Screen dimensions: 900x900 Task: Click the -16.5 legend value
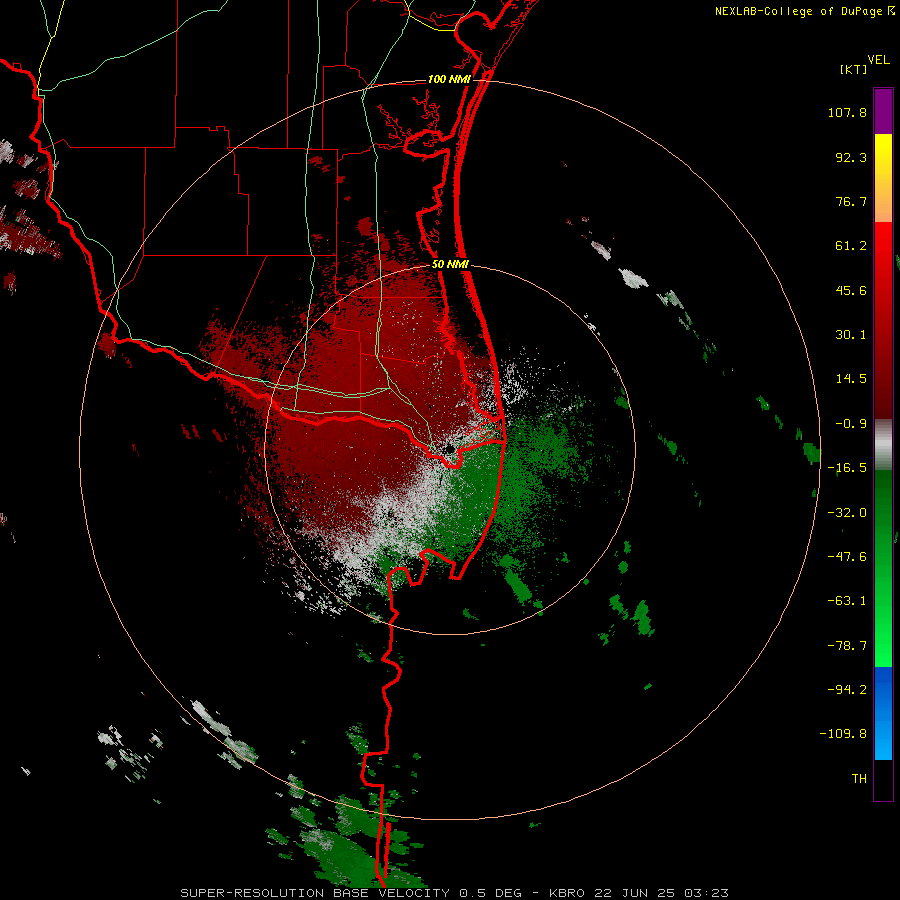coord(847,468)
